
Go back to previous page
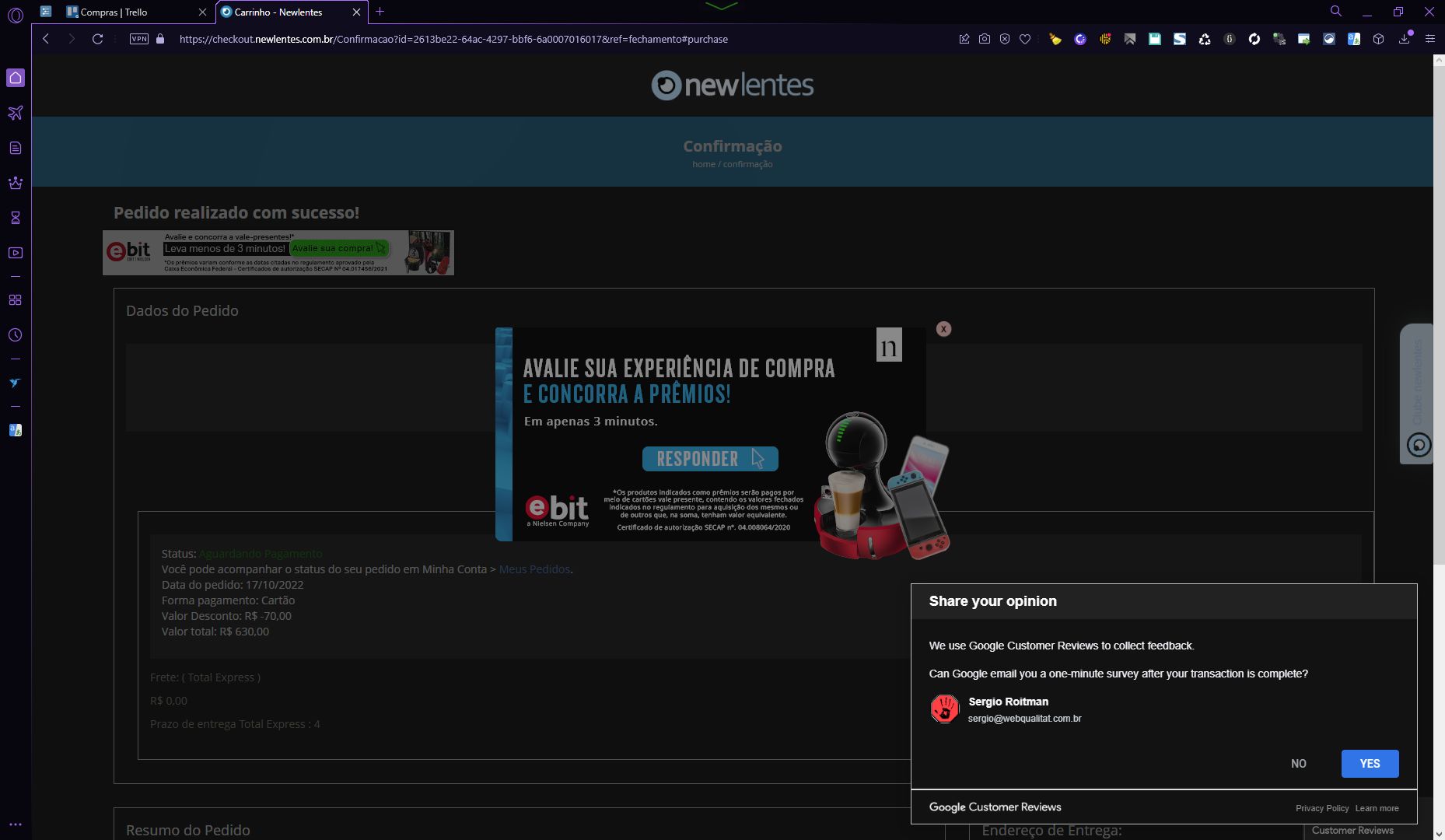46,39
